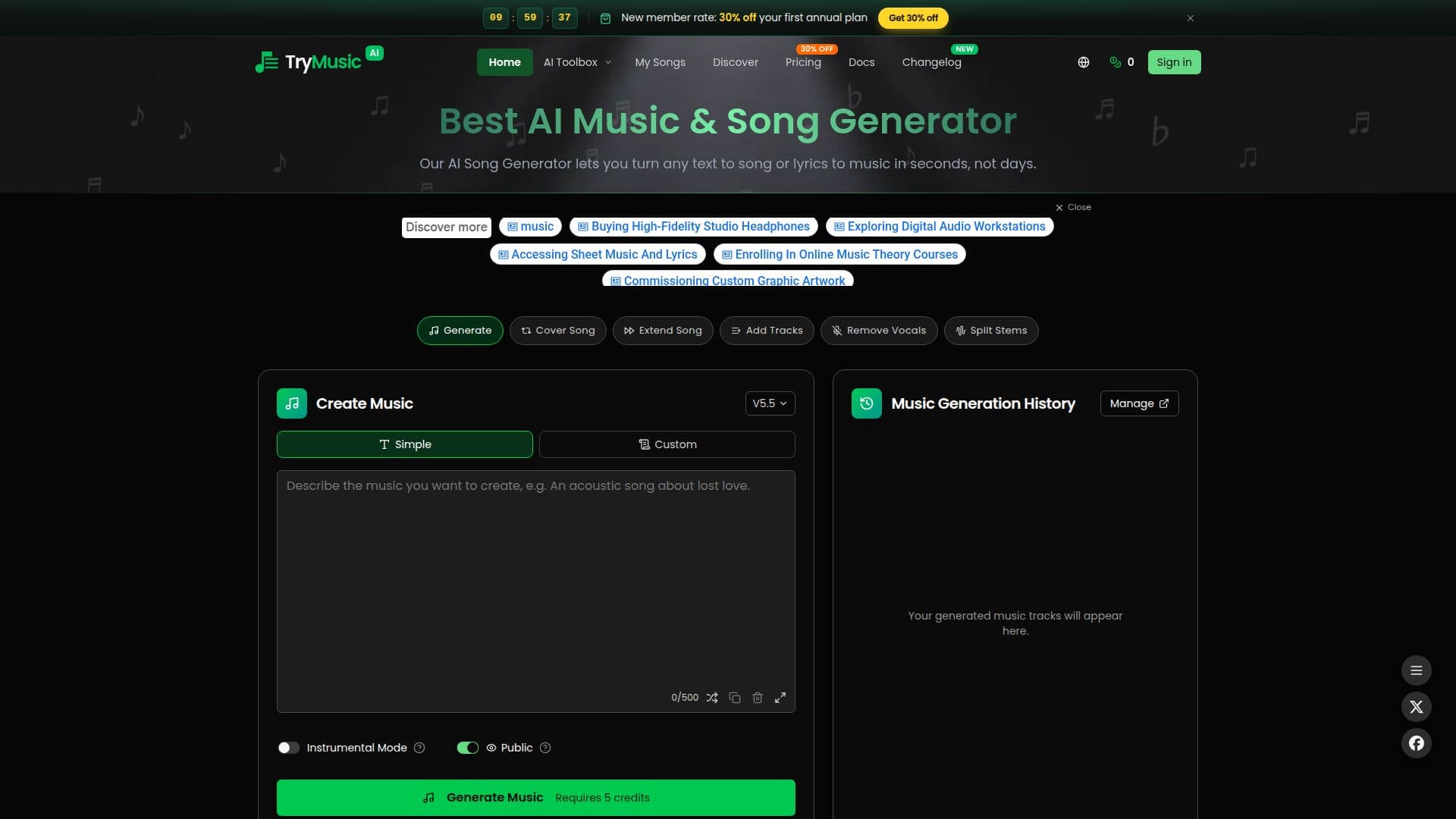1456x819 pixels.
Task: Open the Remove Vocals tool
Action: [879, 331]
